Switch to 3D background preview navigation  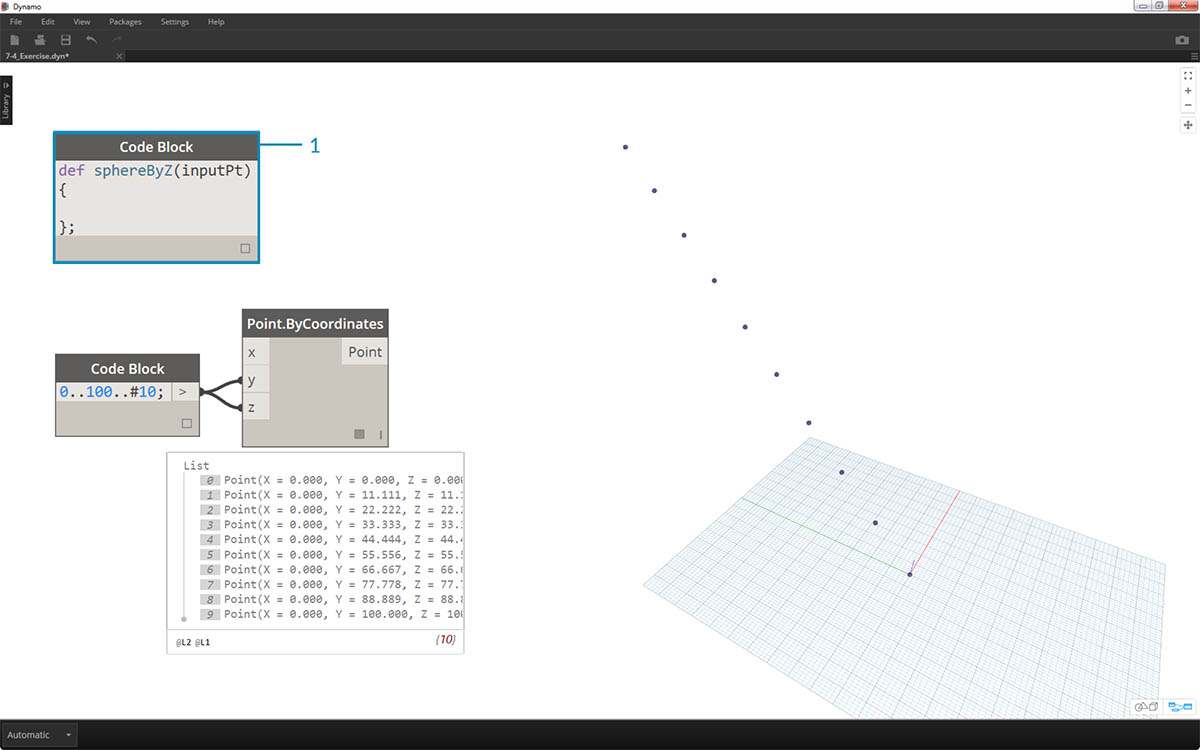tap(1145, 707)
